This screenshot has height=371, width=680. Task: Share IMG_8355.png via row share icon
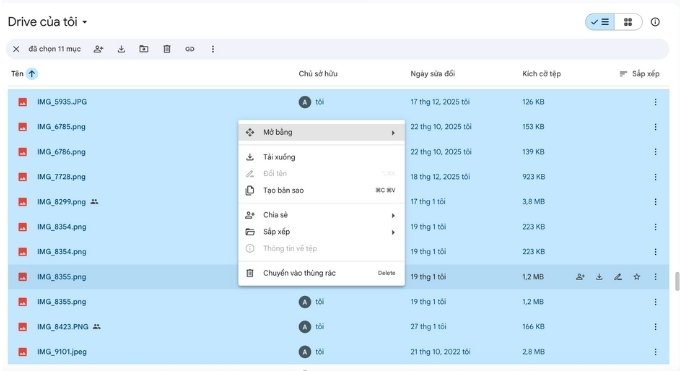[580, 277]
